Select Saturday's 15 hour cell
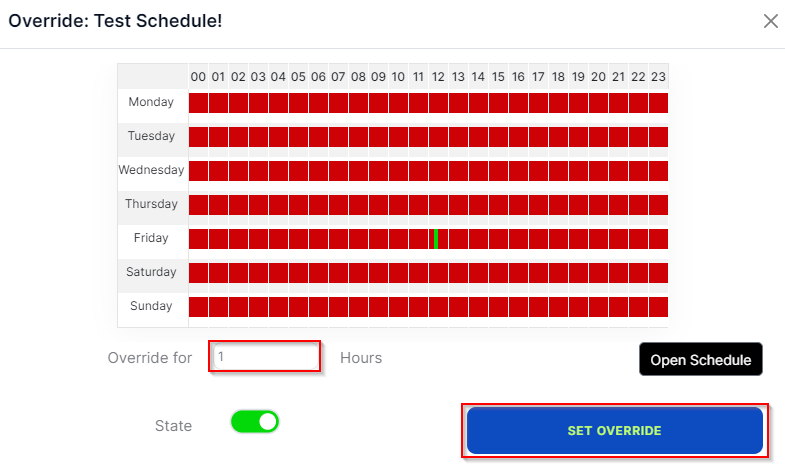 point(498,273)
